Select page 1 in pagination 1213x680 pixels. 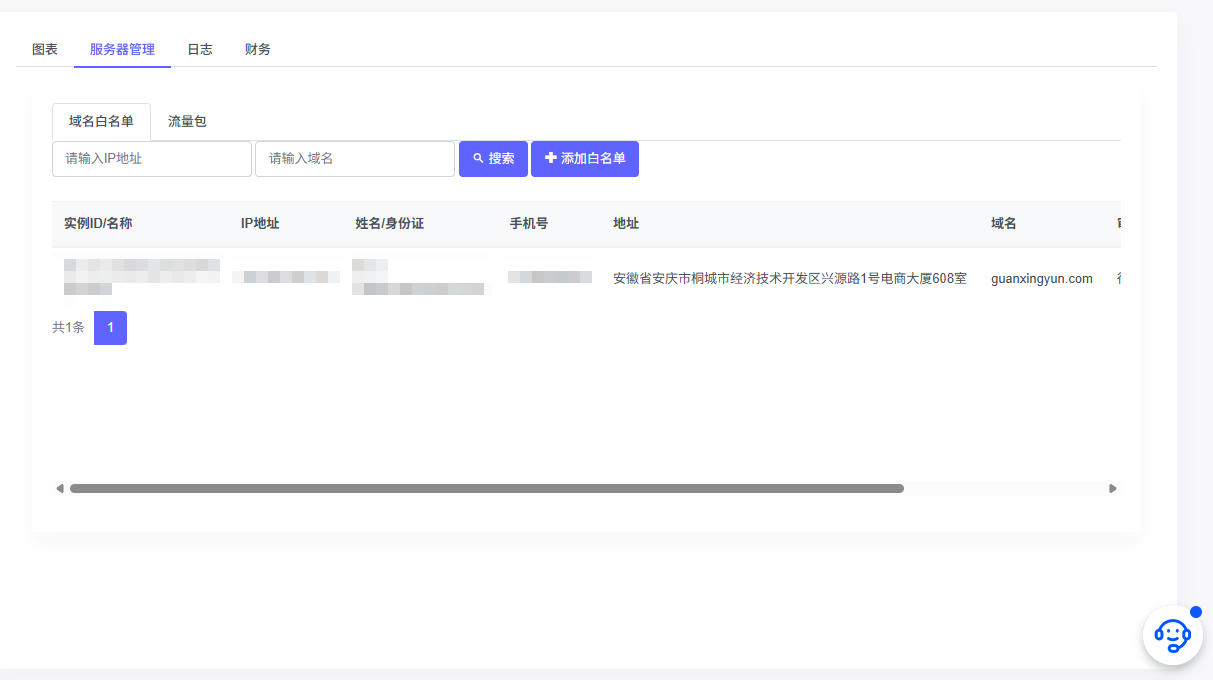pyautogui.click(x=110, y=327)
